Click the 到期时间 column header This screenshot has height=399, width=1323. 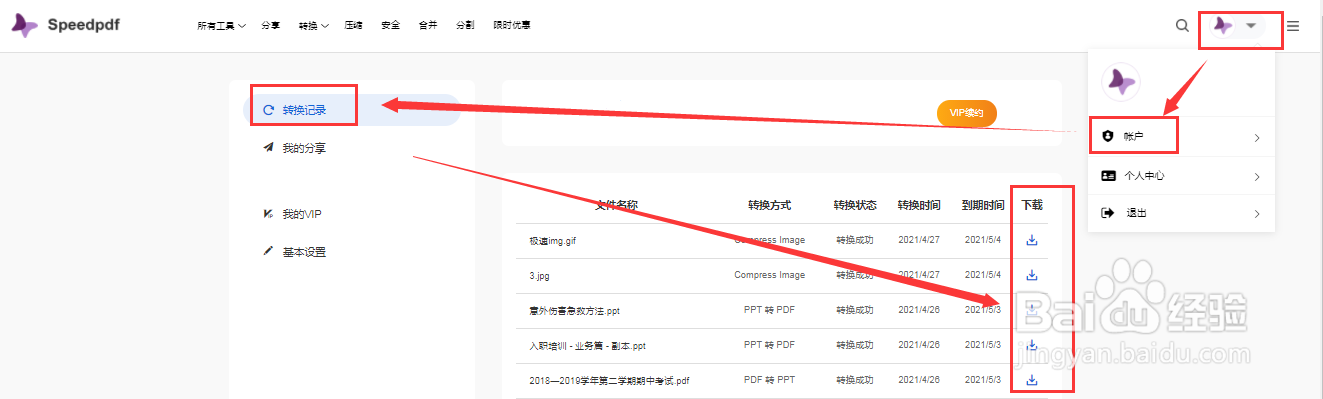983,205
